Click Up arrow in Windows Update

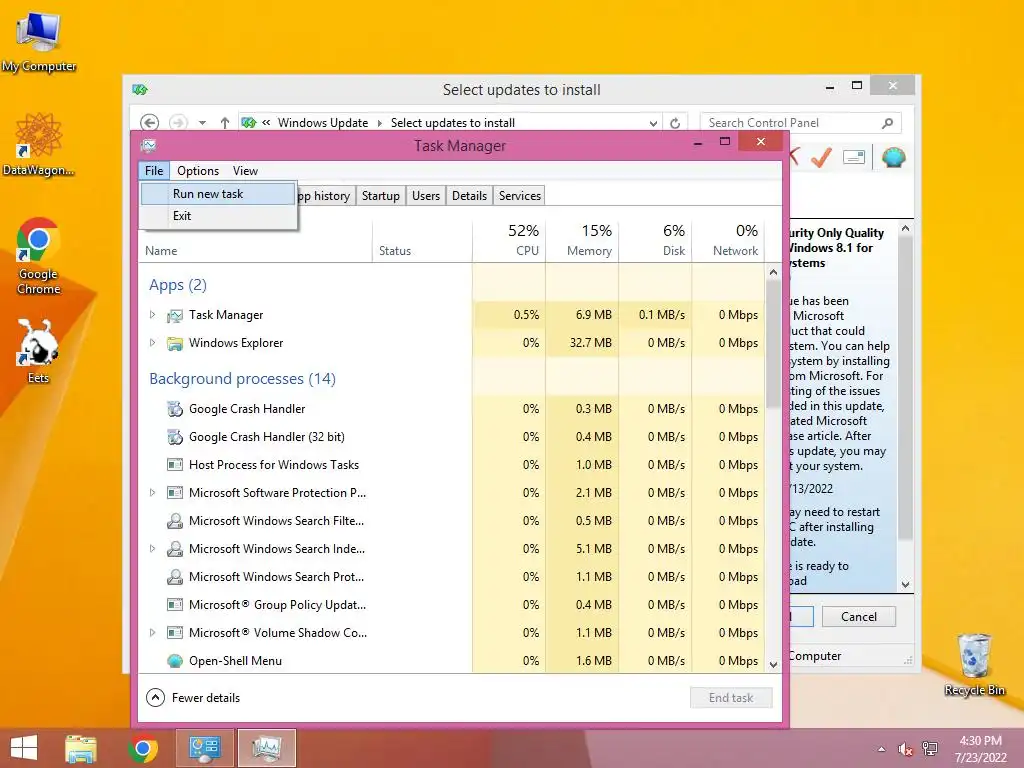pyautogui.click(x=225, y=123)
